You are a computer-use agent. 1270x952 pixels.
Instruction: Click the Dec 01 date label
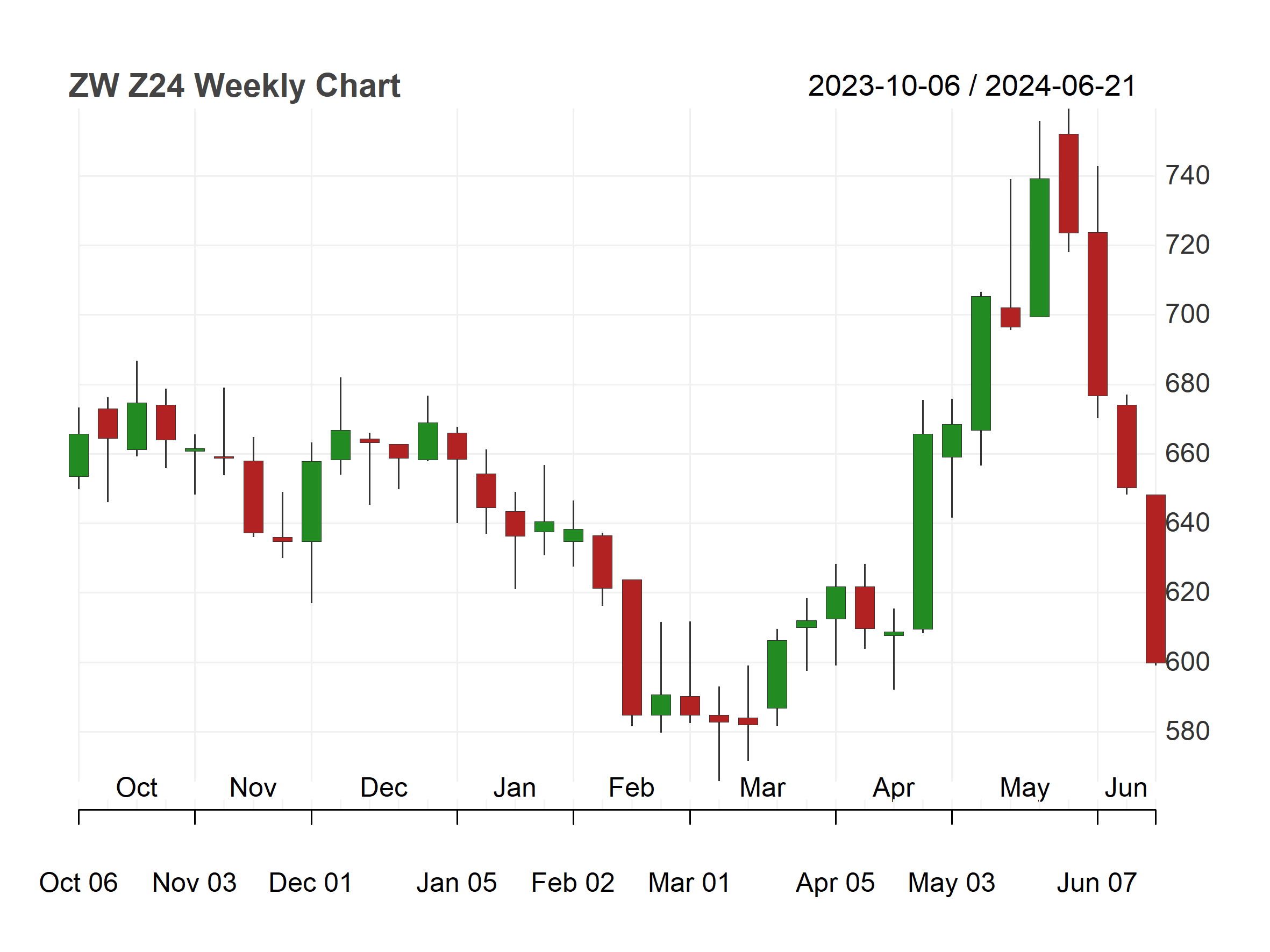(311, 883)
